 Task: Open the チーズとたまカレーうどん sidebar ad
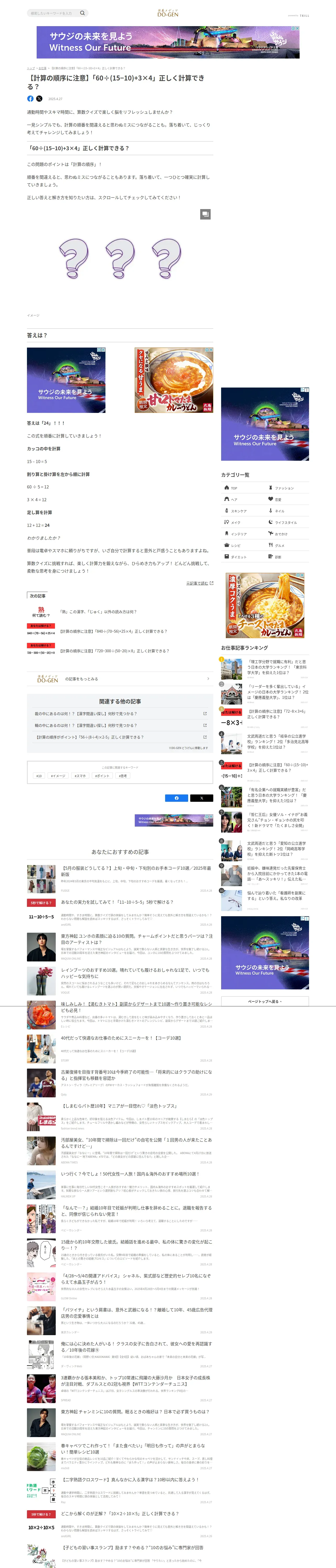pyautogui.click(x=265, y=606)
